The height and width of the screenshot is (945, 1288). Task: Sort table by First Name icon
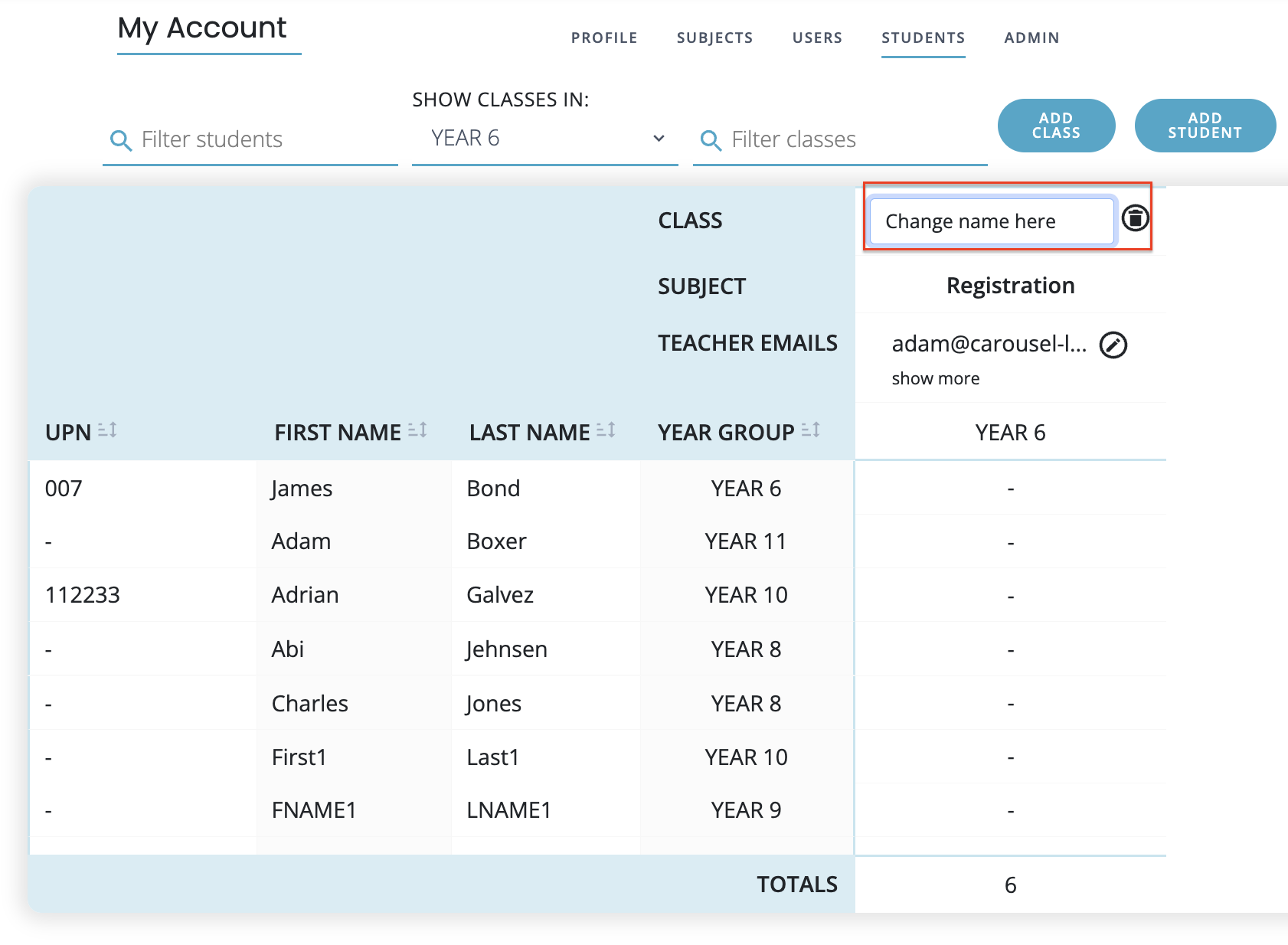(x=417, y=431)
